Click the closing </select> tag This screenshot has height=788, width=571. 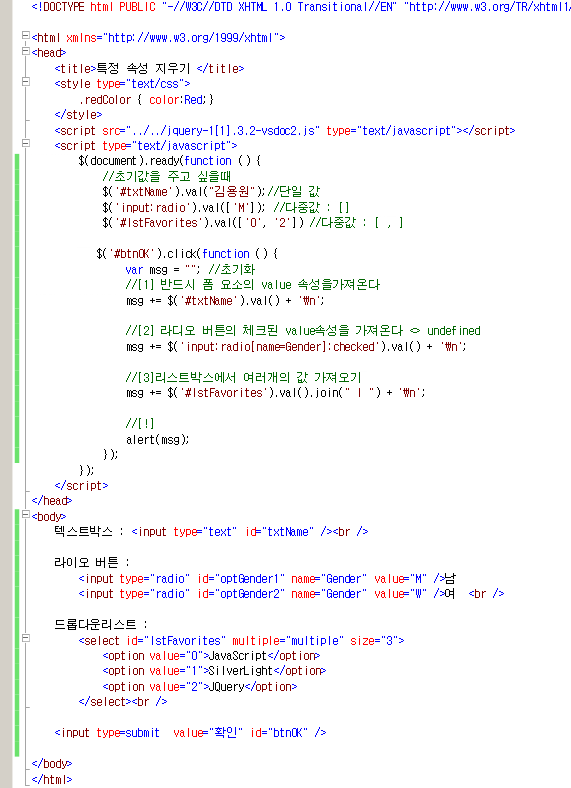[x=105, y=702]
